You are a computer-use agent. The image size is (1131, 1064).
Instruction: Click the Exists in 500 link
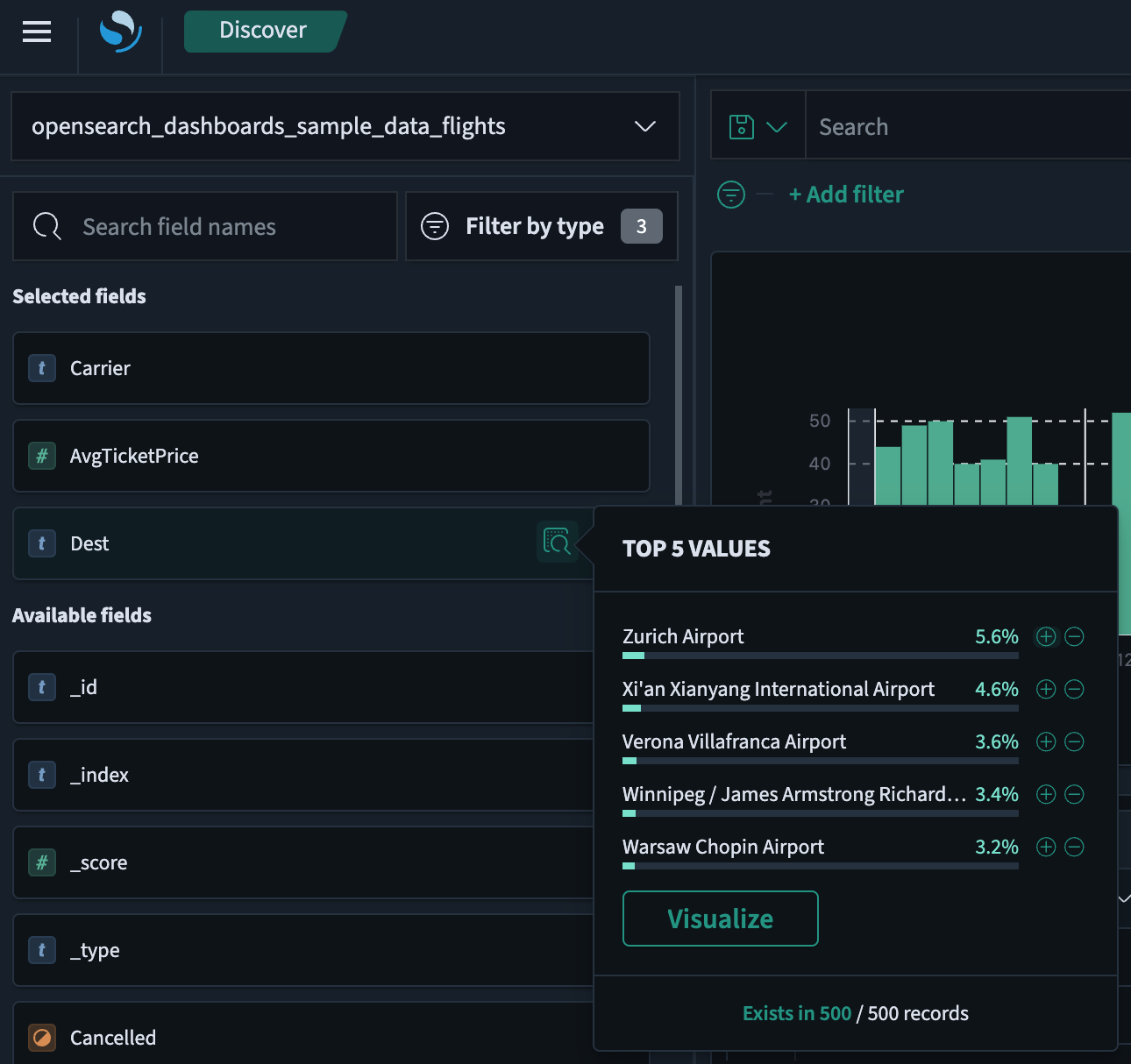(x=796, y=1012)
